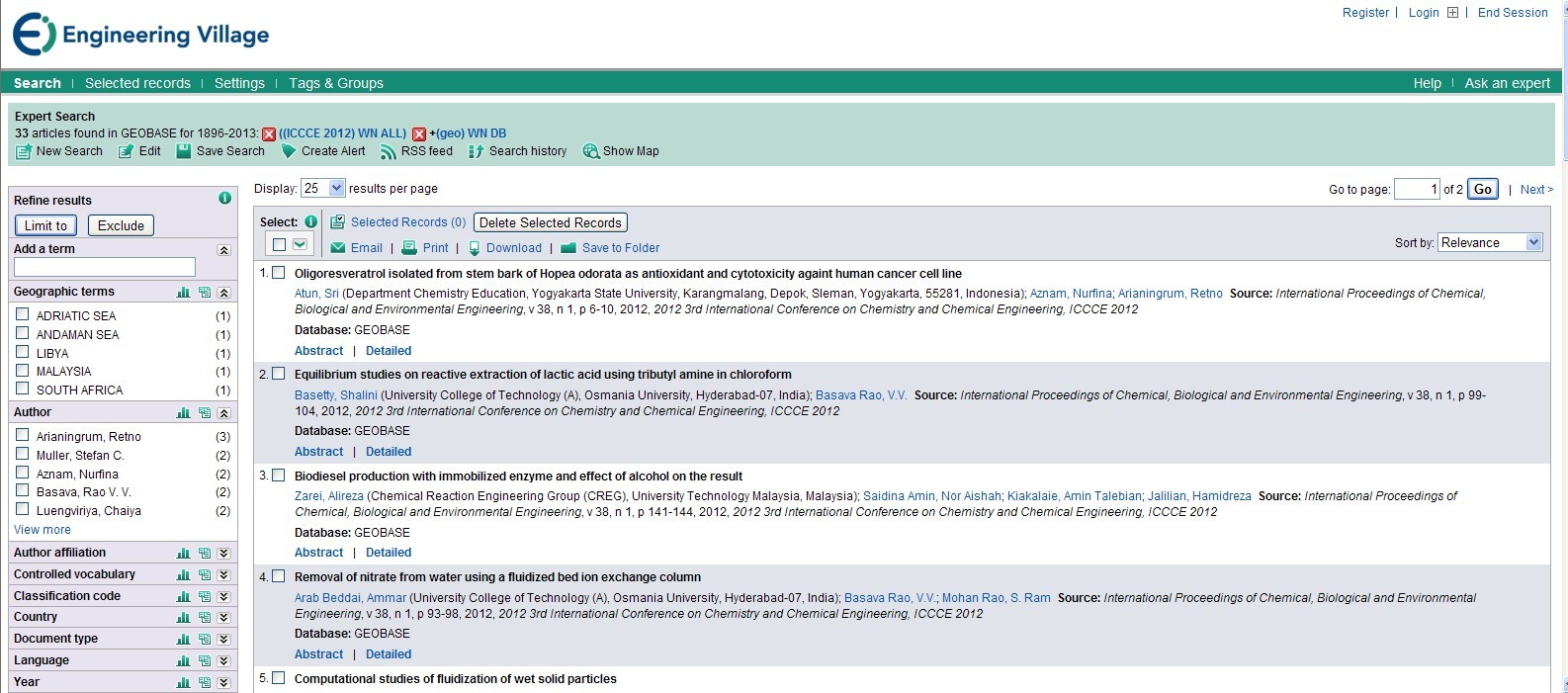Click the Search history icon
The height and width of the screenshot is (693, 1568).
click(x=477, y=151)
